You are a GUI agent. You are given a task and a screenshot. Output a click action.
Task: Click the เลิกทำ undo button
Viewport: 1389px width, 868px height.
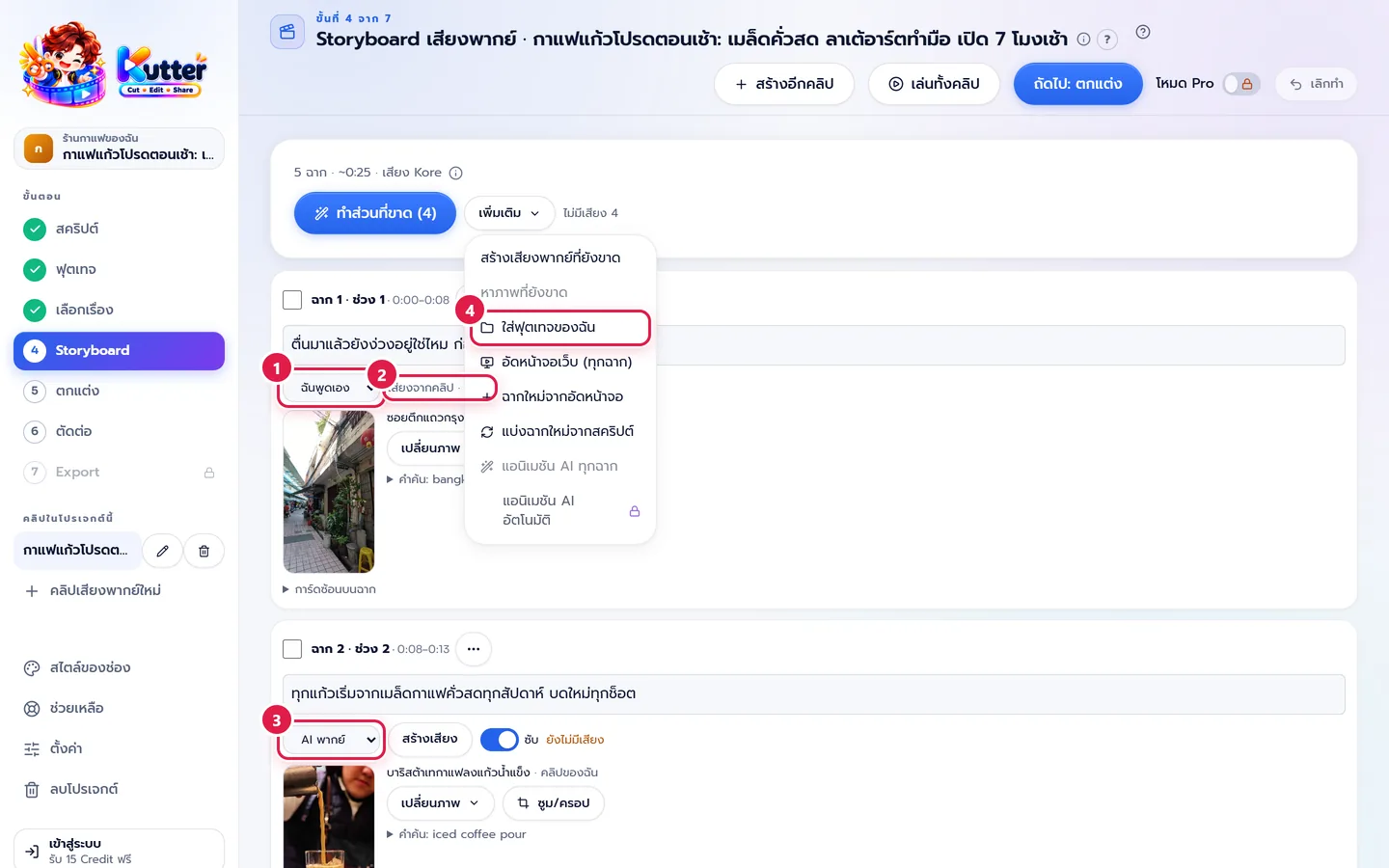[x=1317, y=84]
